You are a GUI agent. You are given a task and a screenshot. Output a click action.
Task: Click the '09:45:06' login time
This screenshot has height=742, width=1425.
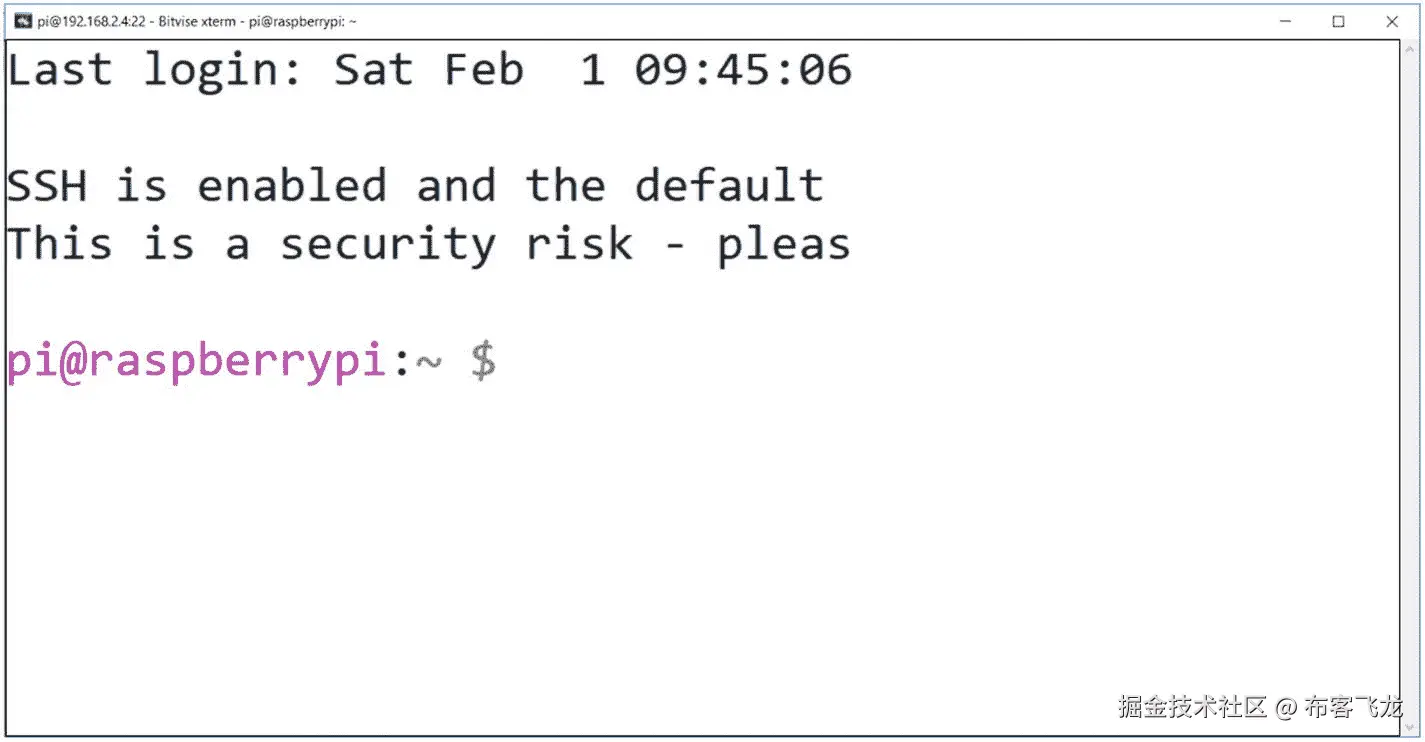[743, 70]
